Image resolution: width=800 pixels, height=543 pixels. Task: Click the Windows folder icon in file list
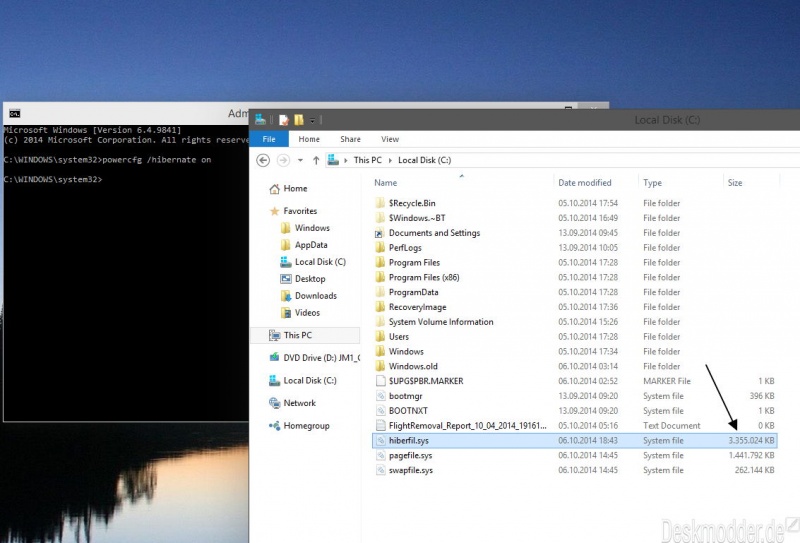pos(380,351)
